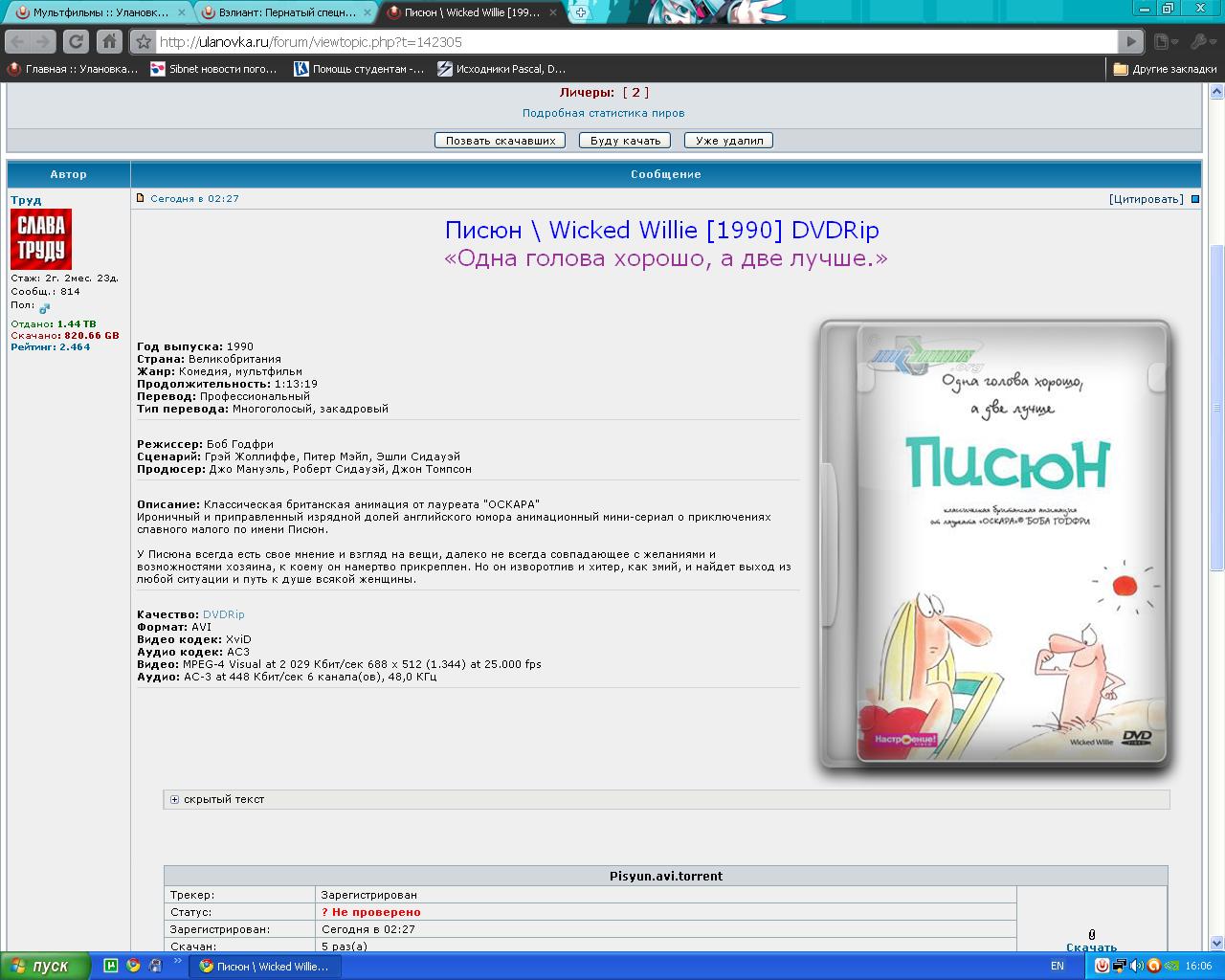This screenshot has height=980, width=1225.
Task: Click the address bar URL field
Action: tap(632, 42)
